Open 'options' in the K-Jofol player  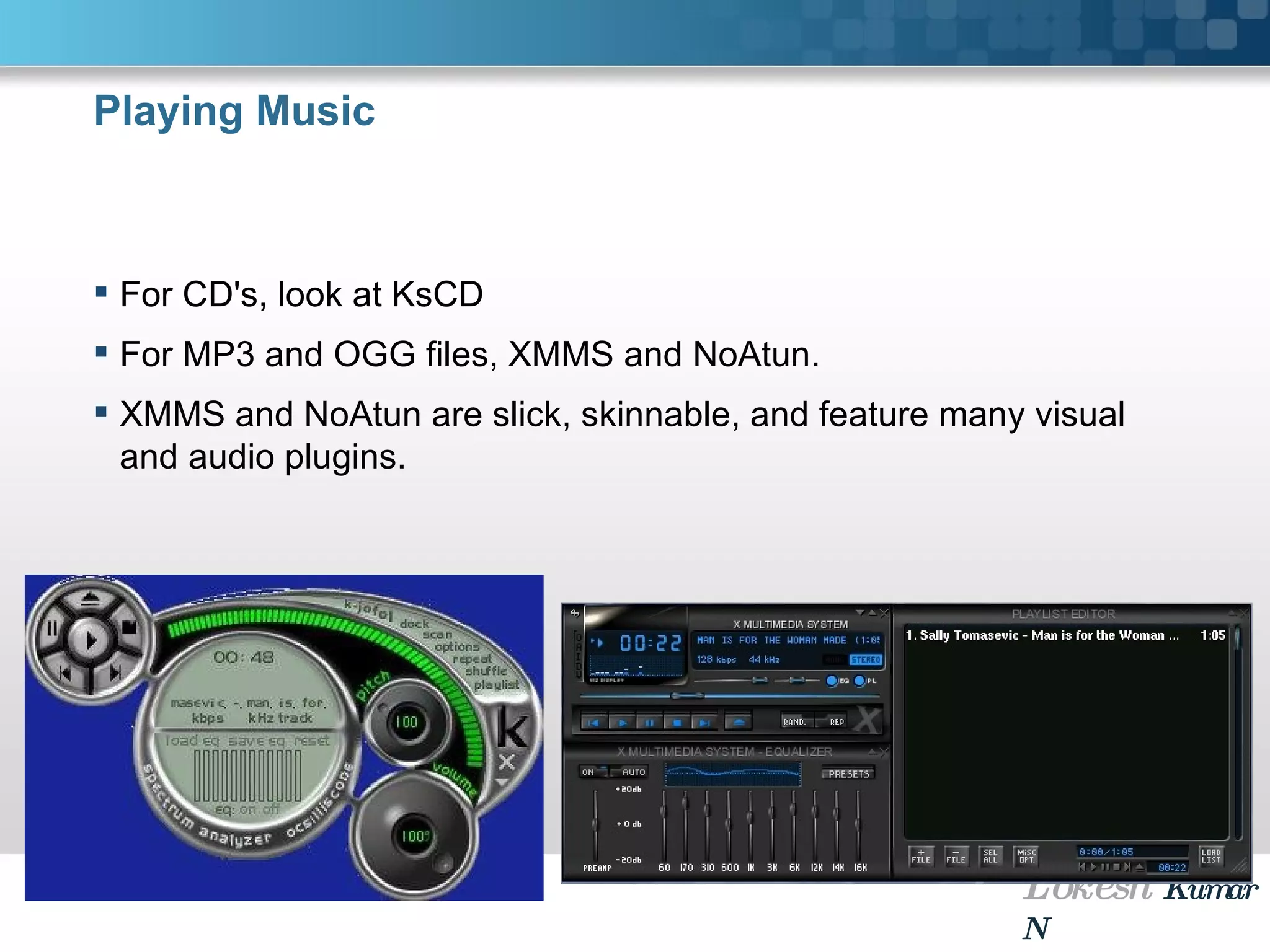[457, 646]
